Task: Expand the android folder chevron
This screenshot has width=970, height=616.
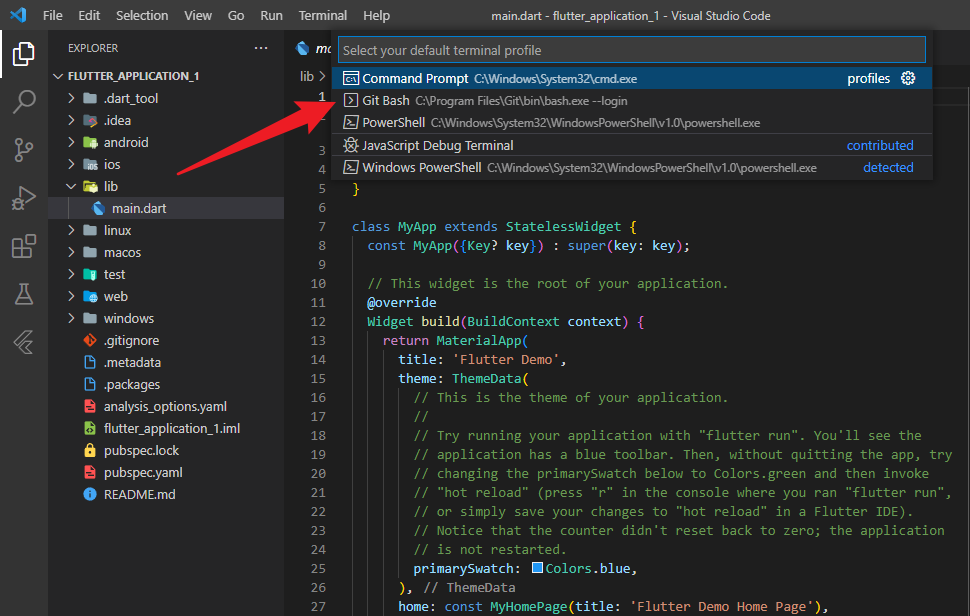Action: click(x=71, y=142)
